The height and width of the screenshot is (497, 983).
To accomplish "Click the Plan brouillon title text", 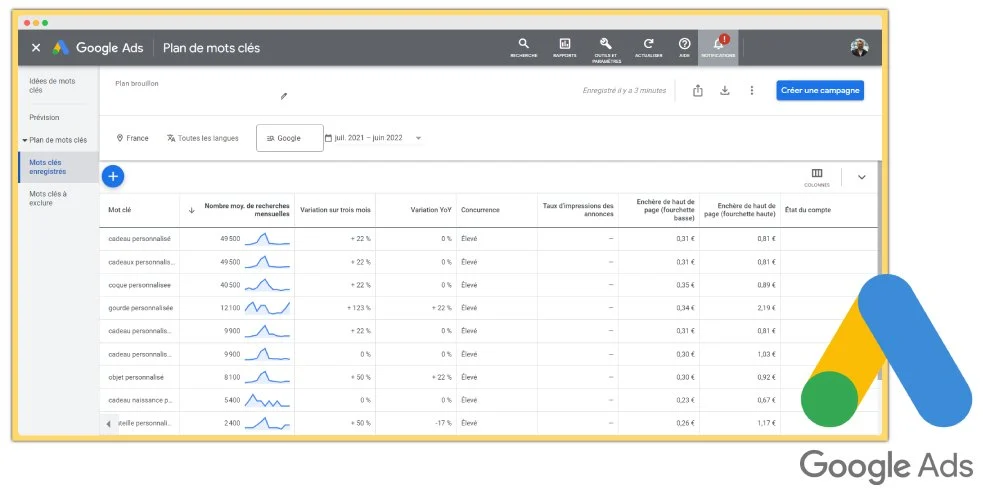I will point(137,83).
